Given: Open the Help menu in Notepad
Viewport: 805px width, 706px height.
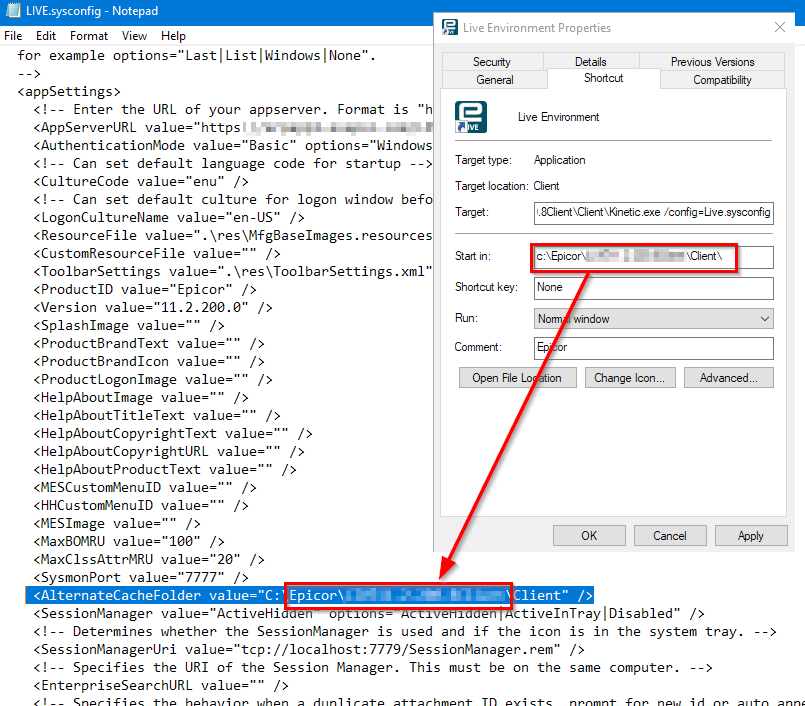Looking at the screenshot, I should 173,36.
